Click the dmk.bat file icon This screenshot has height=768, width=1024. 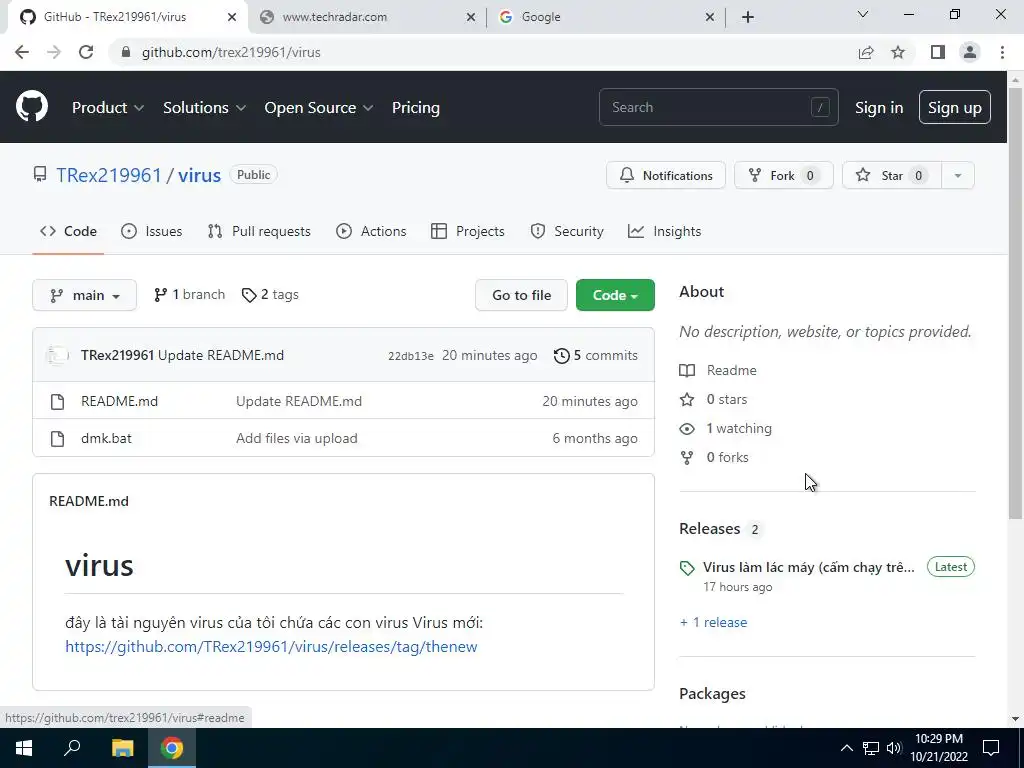pyautogui.click(x=57, y=439)
